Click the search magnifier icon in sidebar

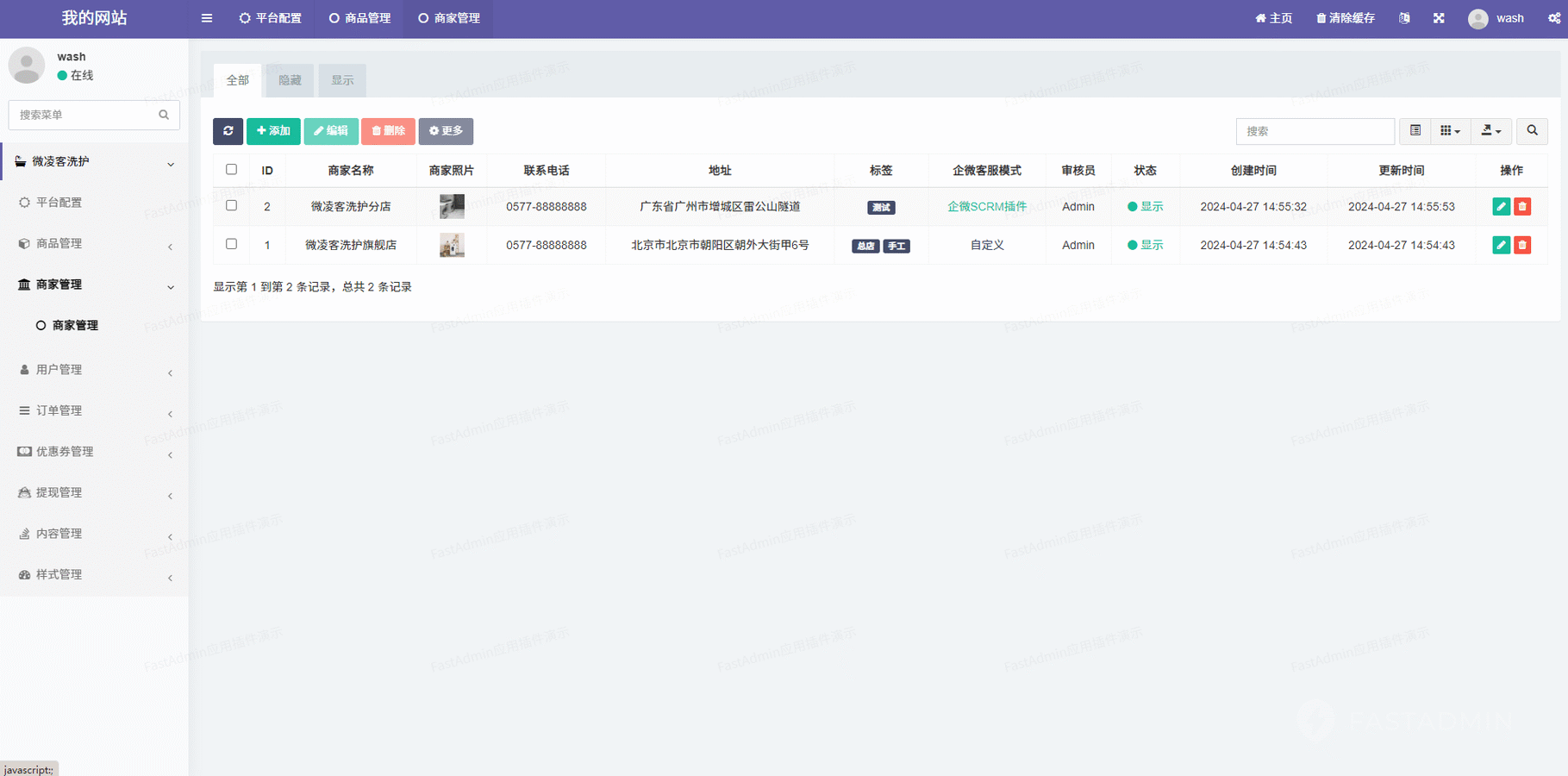click(164, 115)
